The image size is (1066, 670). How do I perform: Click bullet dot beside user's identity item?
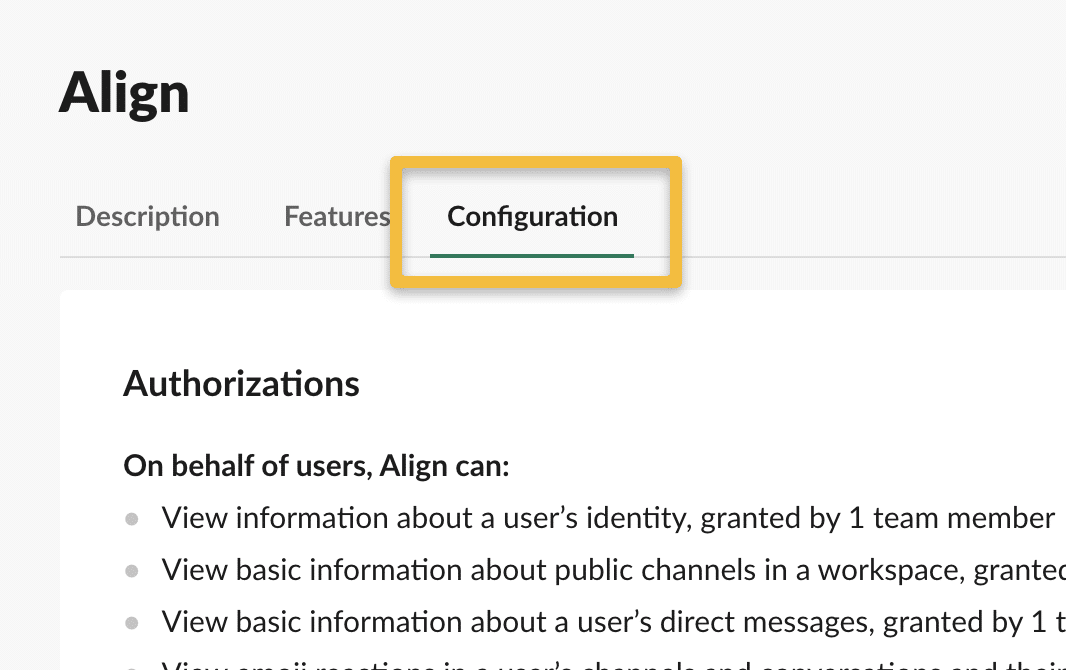tap(132, 519)
